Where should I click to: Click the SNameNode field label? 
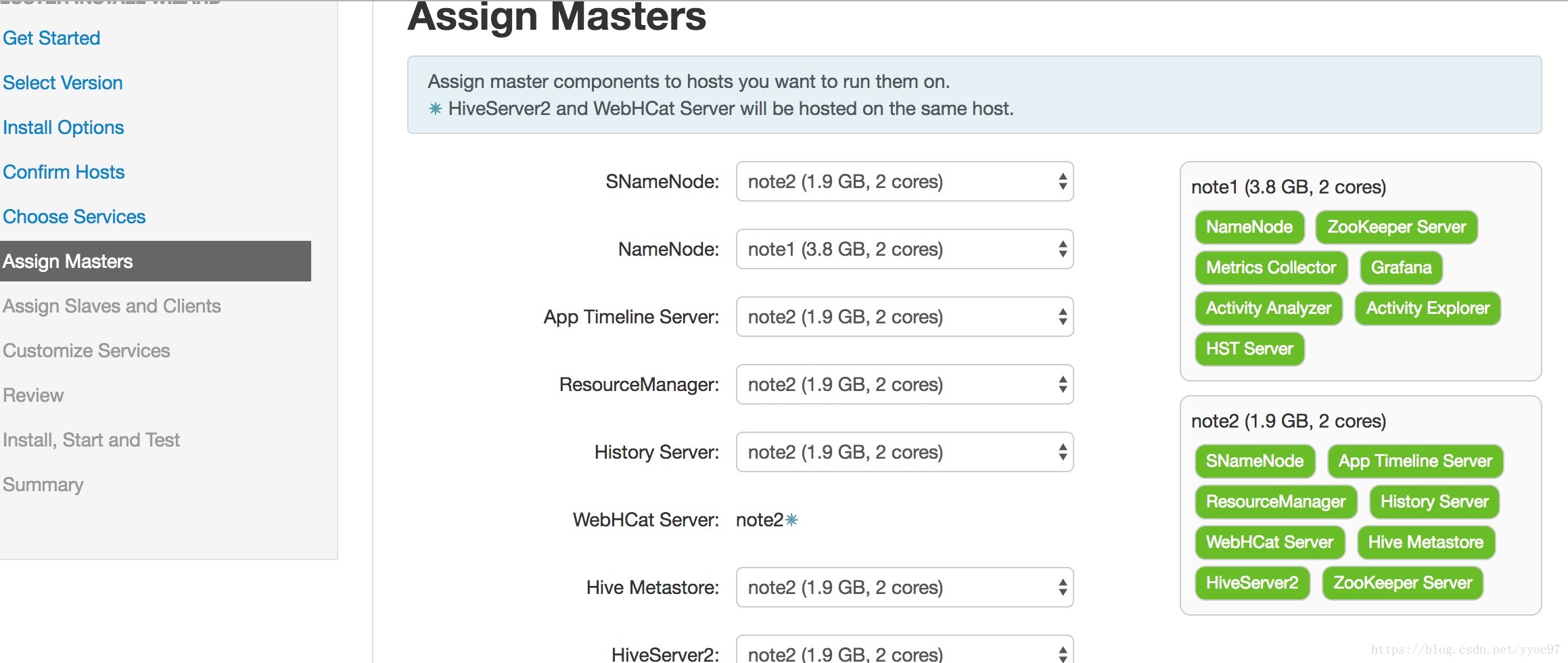tap(662, 181)
